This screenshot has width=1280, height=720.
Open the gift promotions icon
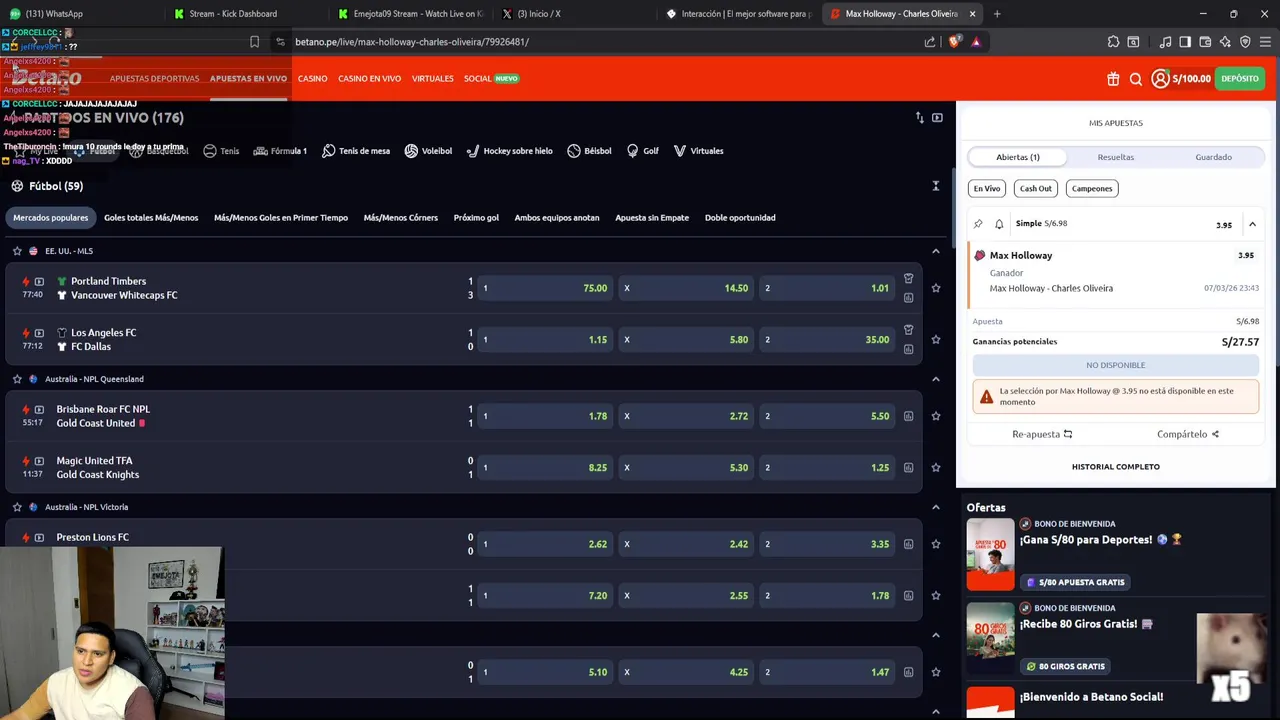pos(1113,79)
